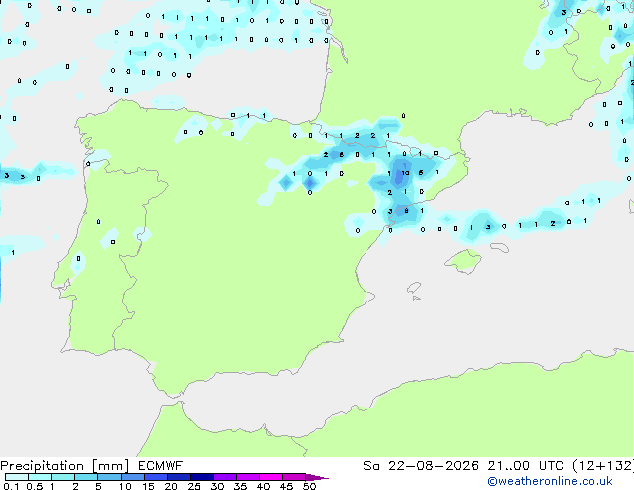The image size is (634, 490).
Task: Click the '50' legend scale label
Action: (309, 486)
